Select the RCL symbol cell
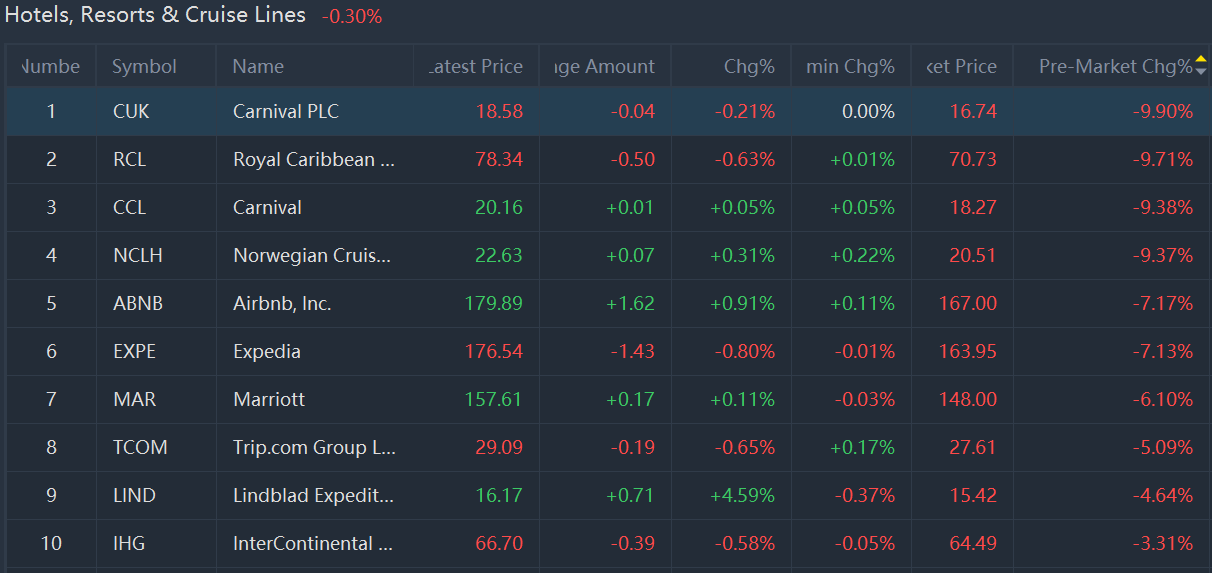Image resolution: width=1212 pixels, height=573 pixels. 129,159
